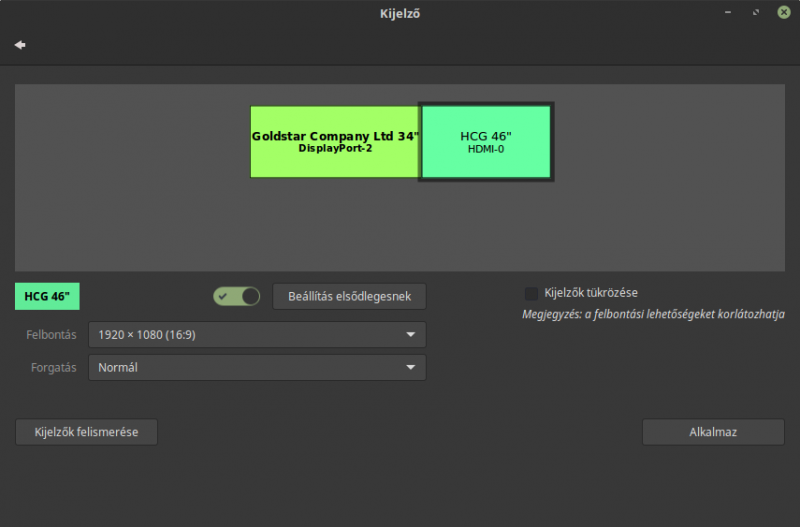Toggle the HCG 46" display on/off switch

(x=236, y=296)
